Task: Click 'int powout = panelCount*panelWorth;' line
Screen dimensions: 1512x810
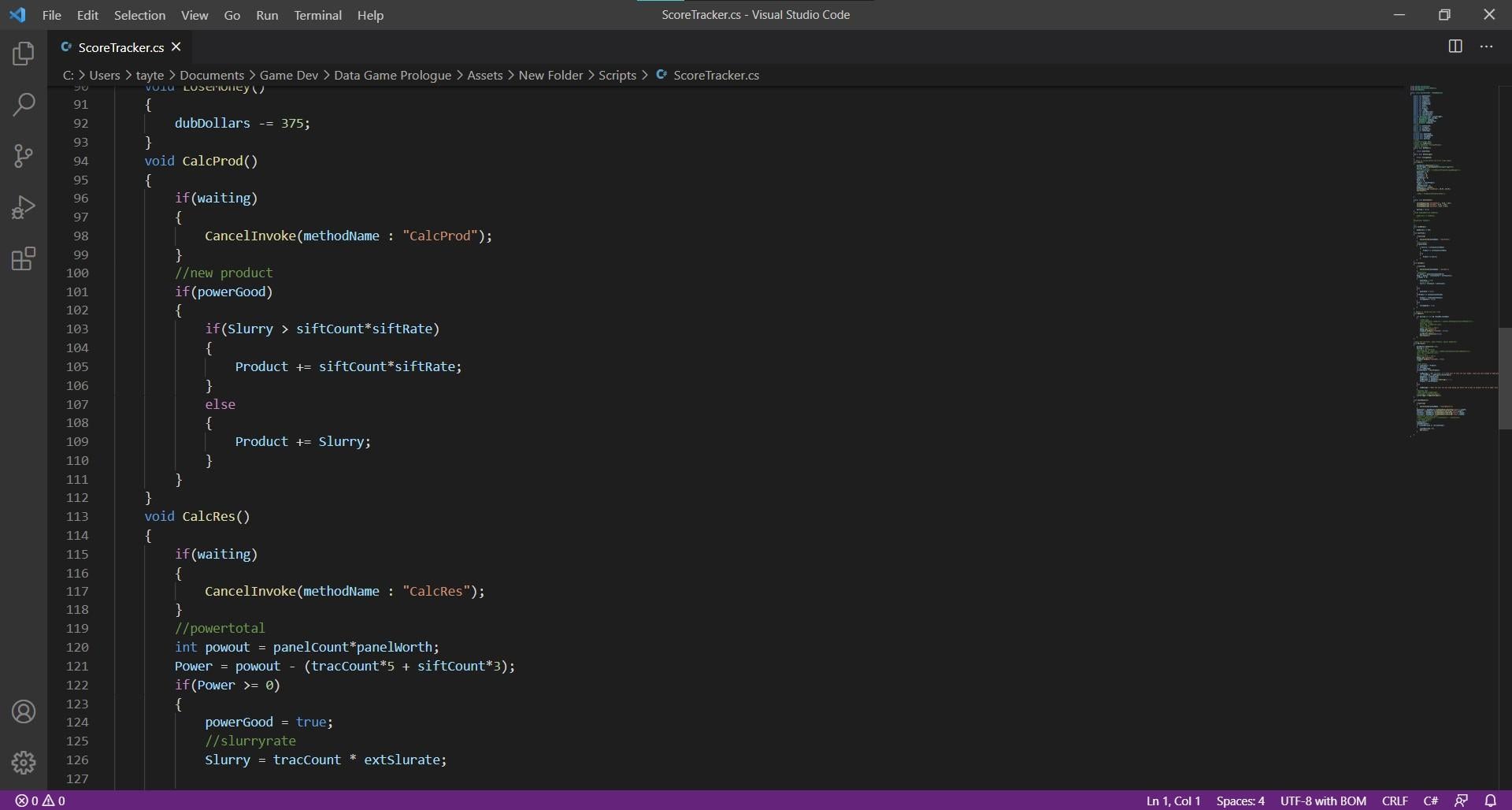Action: [x=307, y=647]
